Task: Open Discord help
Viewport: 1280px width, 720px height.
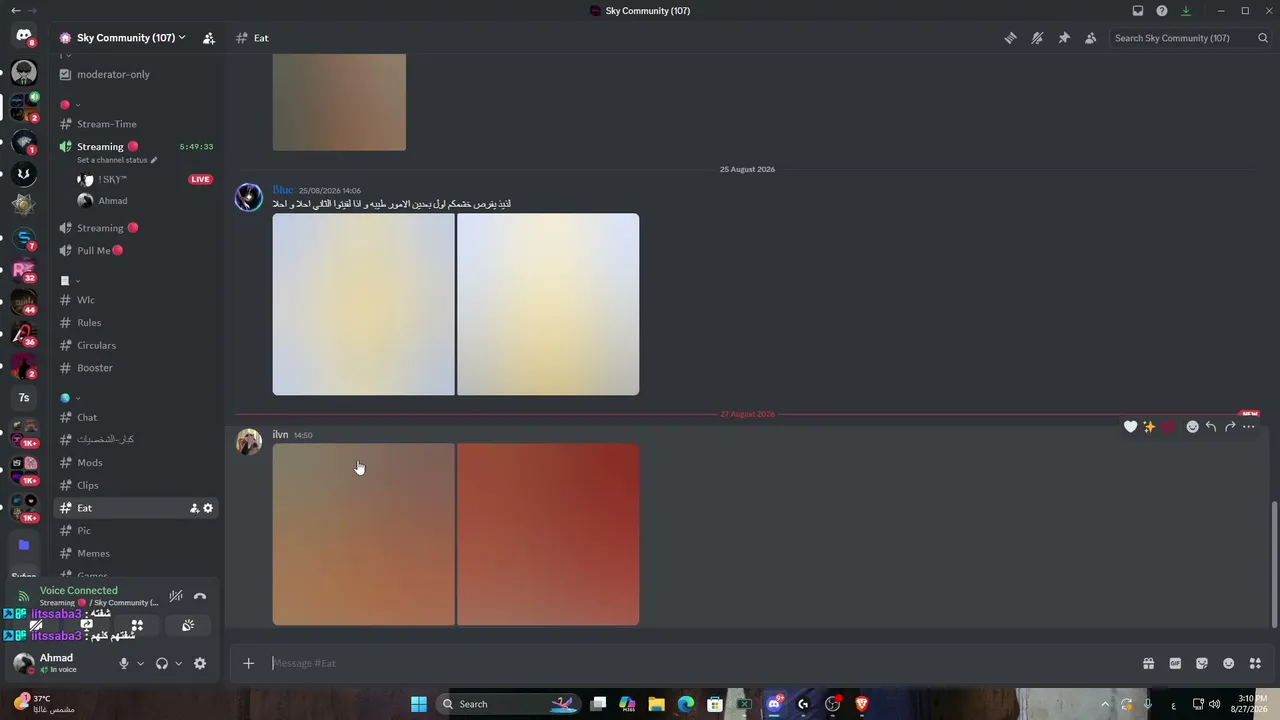Action: coord(1162,11)
